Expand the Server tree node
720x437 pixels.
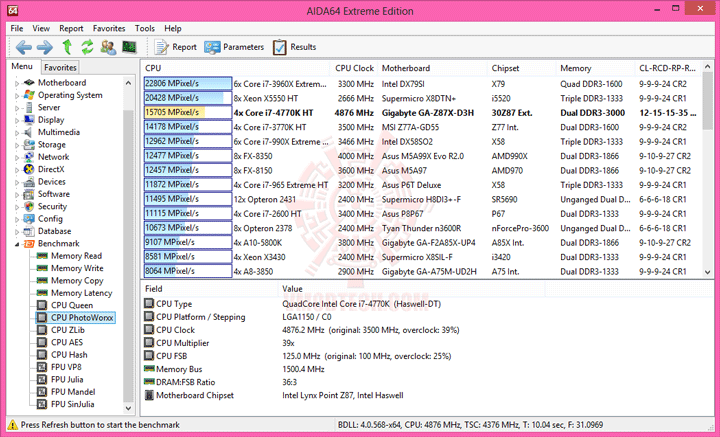pyautogui.click(x=17, y=108)
